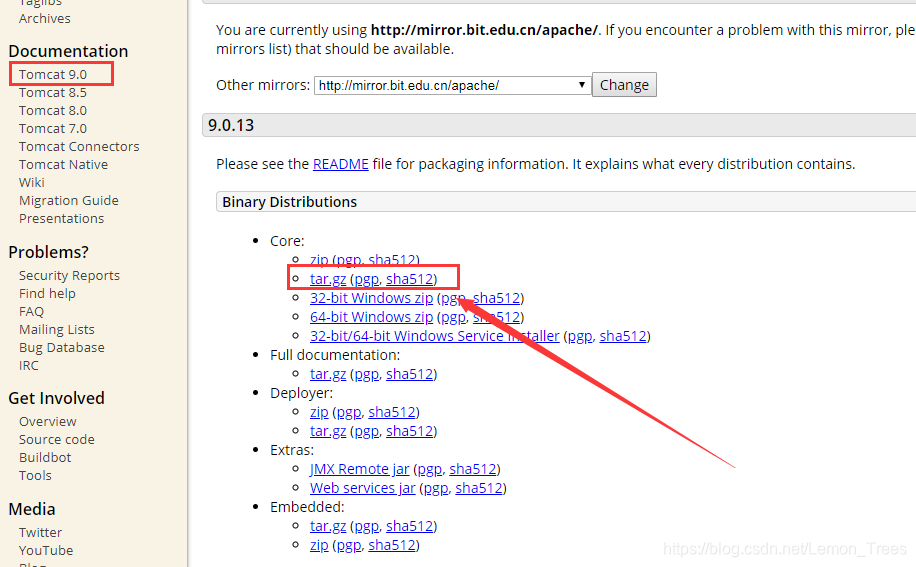Download the JMX Remote jar
The width and height of the screenshot is (916, 567).
tap(359, 469)
